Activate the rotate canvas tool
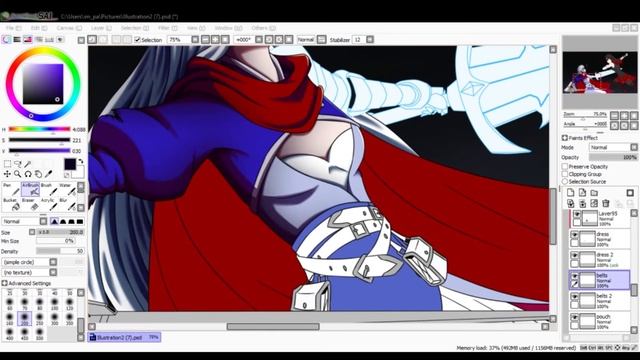 tap(28, 174)
